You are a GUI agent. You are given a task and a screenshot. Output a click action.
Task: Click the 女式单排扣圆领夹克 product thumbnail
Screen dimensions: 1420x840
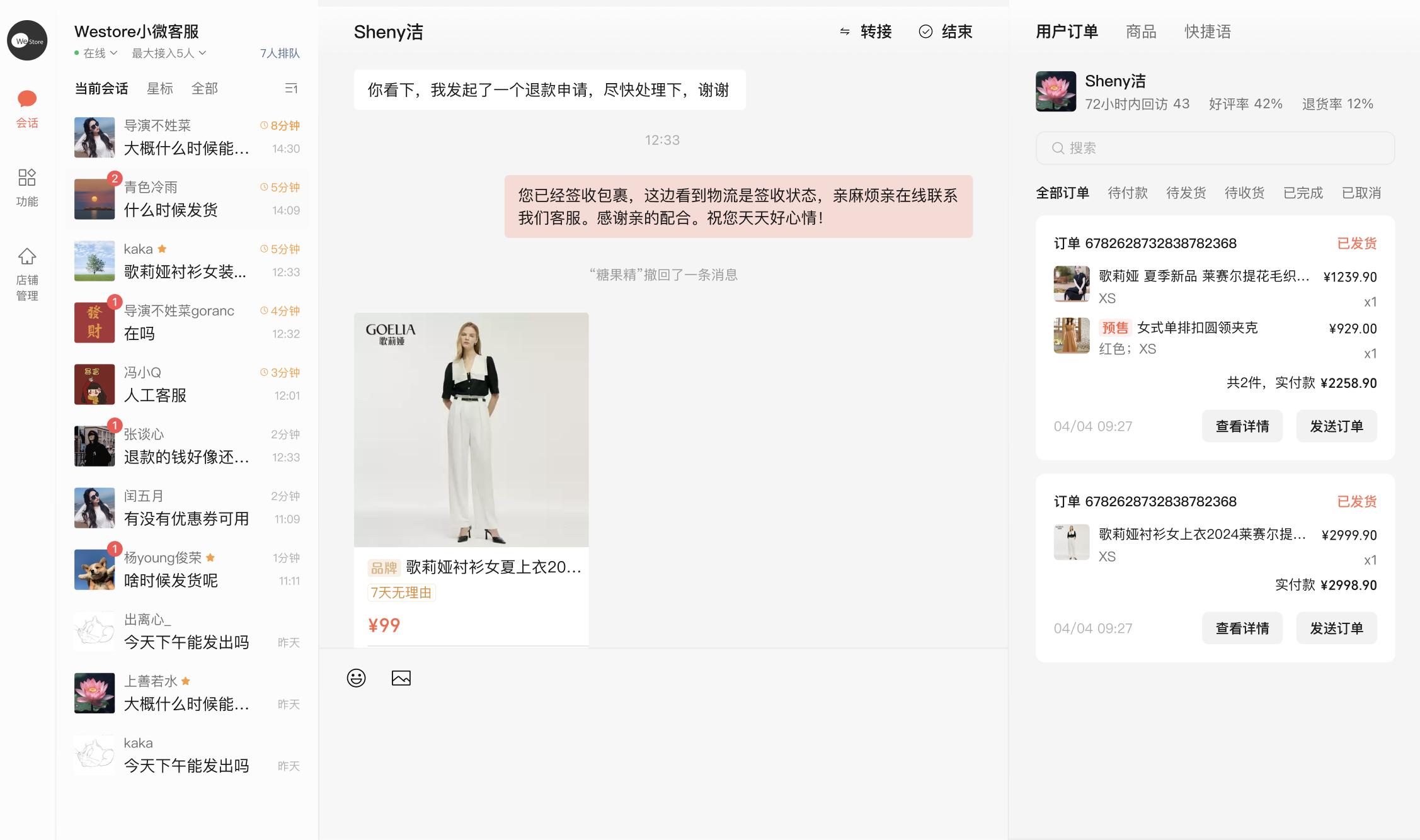(x=1072, y=336)
